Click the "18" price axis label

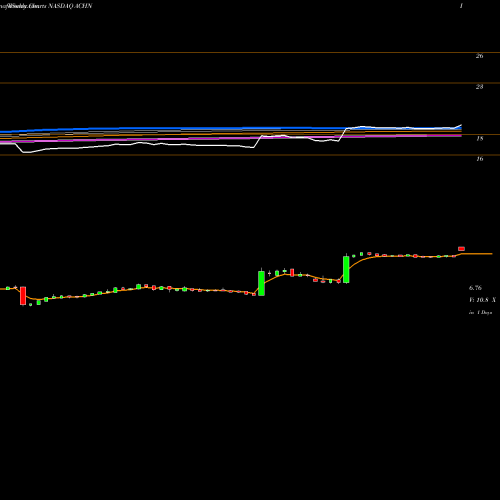click(480, 138)
